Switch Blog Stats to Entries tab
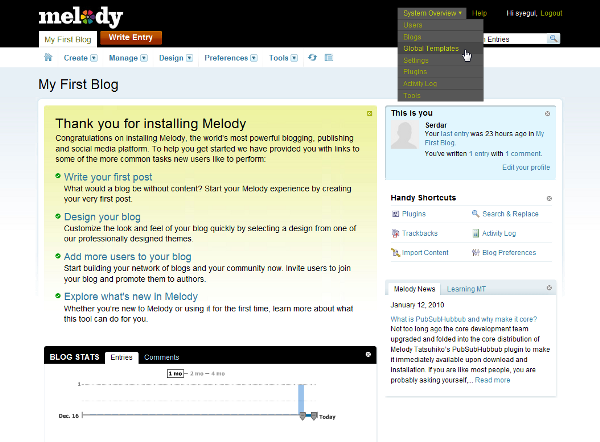This screenshot has width=600, height=442. pos(121,357)
